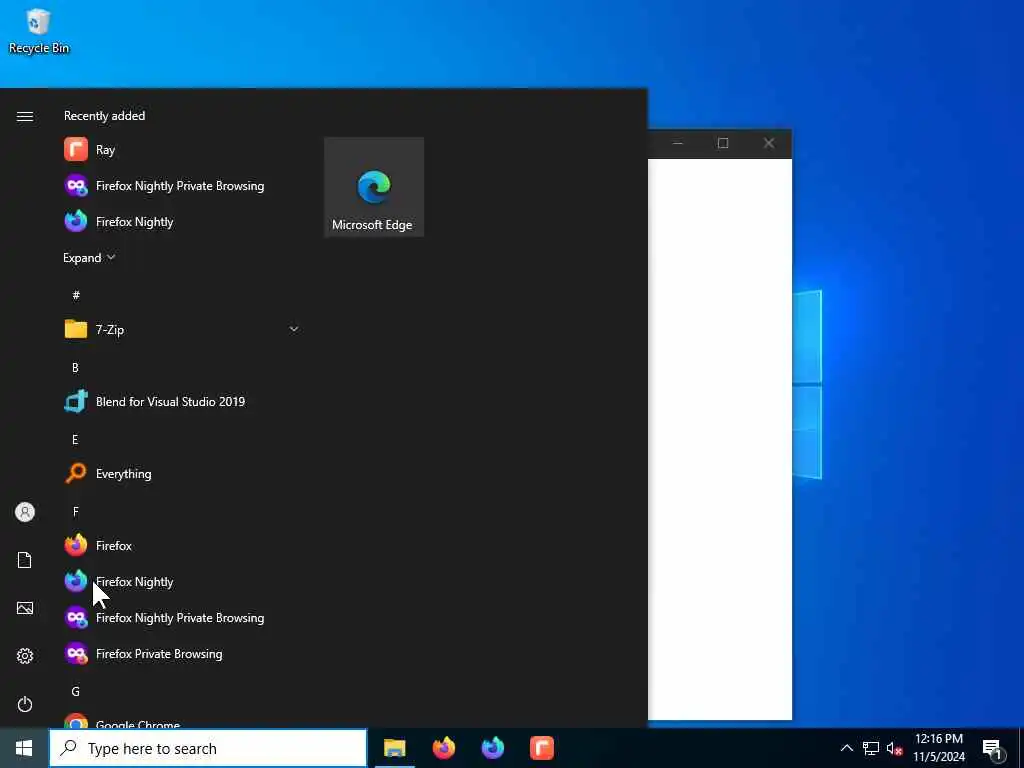Viewport: 1024px width, 768px height.
Task: Open Pictures from Start sidebar
Action: pyautogui.click(x=25, y=608)
